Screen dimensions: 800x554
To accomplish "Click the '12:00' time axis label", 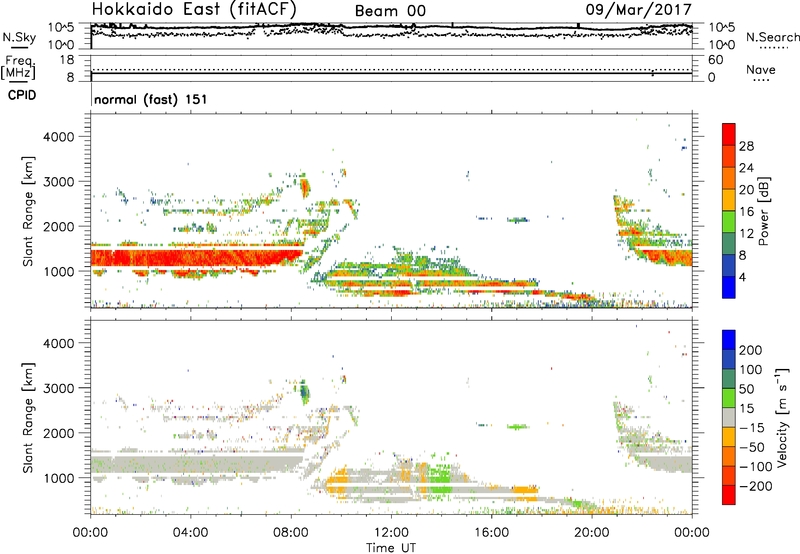I will click(391, 533).
